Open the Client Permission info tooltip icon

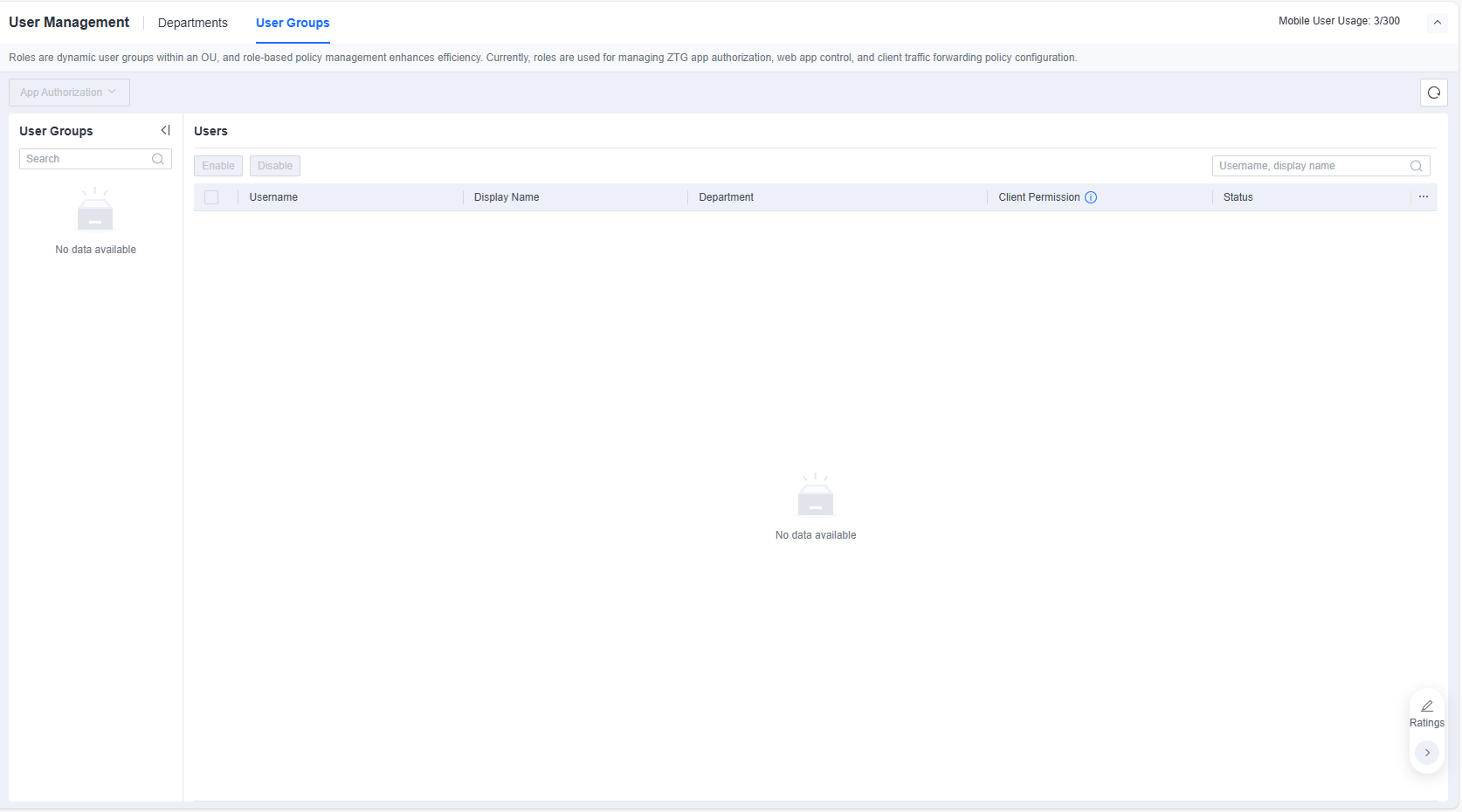1091,197
